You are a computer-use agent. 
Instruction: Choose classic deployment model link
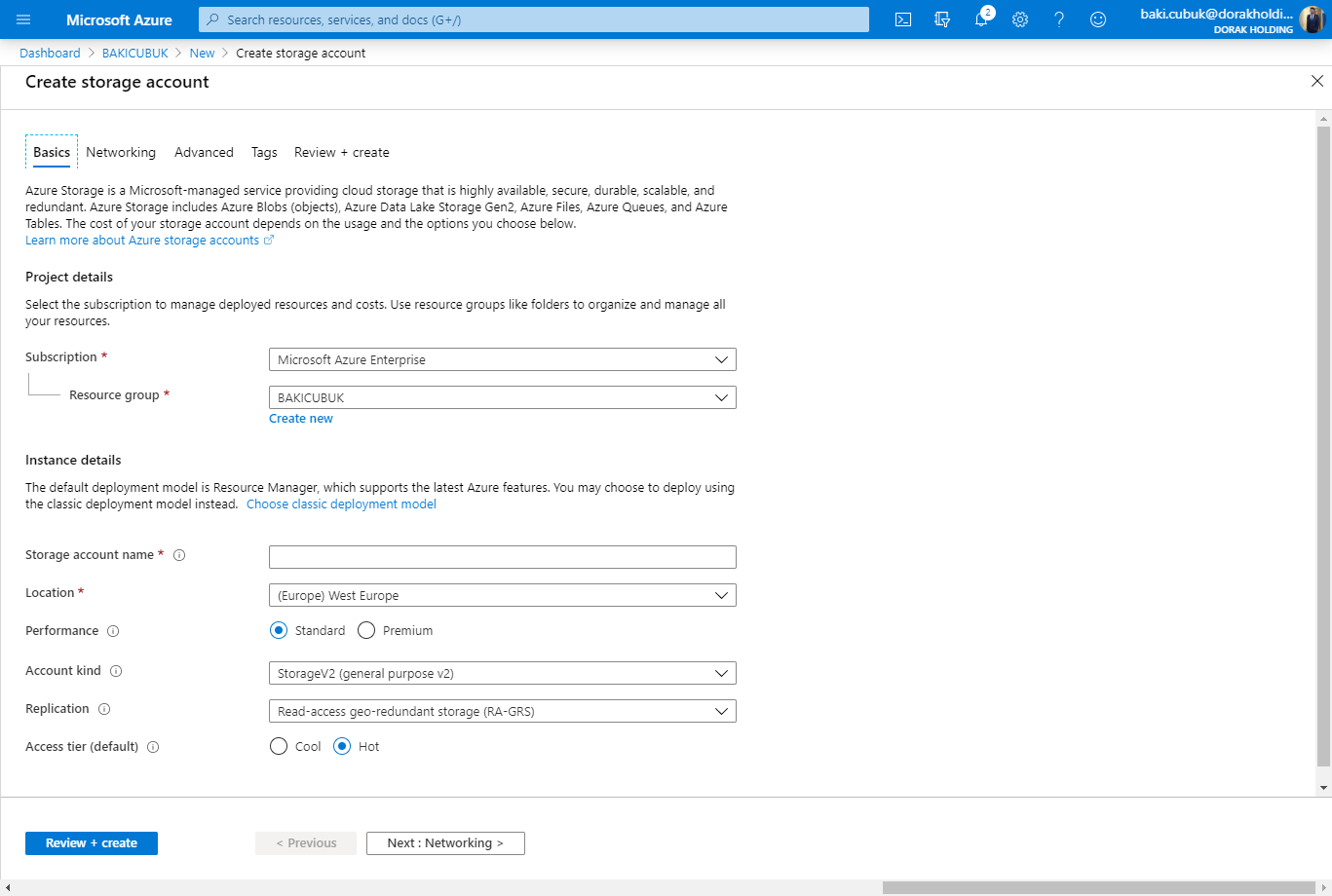[341, 504]
